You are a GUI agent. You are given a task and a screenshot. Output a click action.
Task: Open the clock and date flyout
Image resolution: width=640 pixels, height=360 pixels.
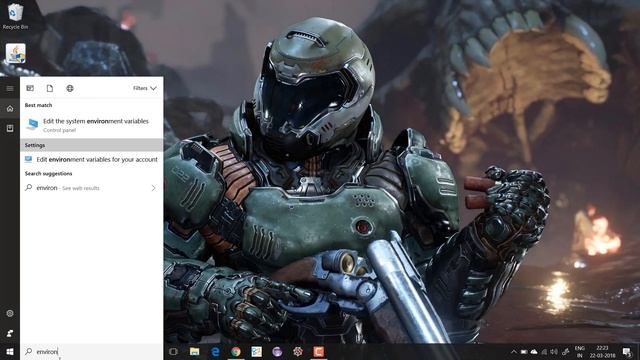(x=602, y=351)
